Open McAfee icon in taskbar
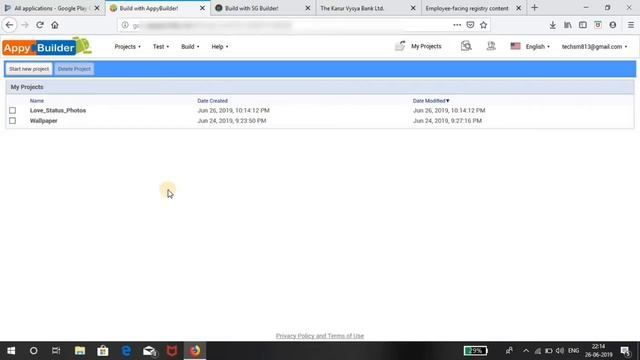This screenshot has height=360, width=640. click(x=172, y=351)
